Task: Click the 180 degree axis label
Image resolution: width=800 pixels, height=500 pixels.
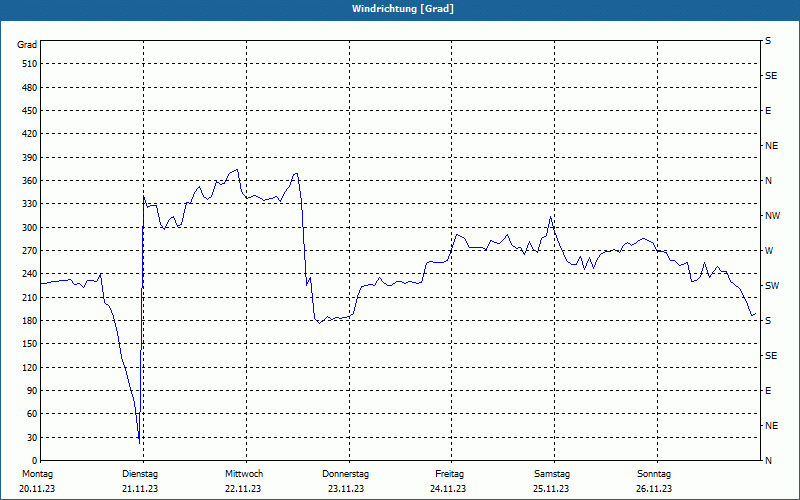Action: pos(29,321)
